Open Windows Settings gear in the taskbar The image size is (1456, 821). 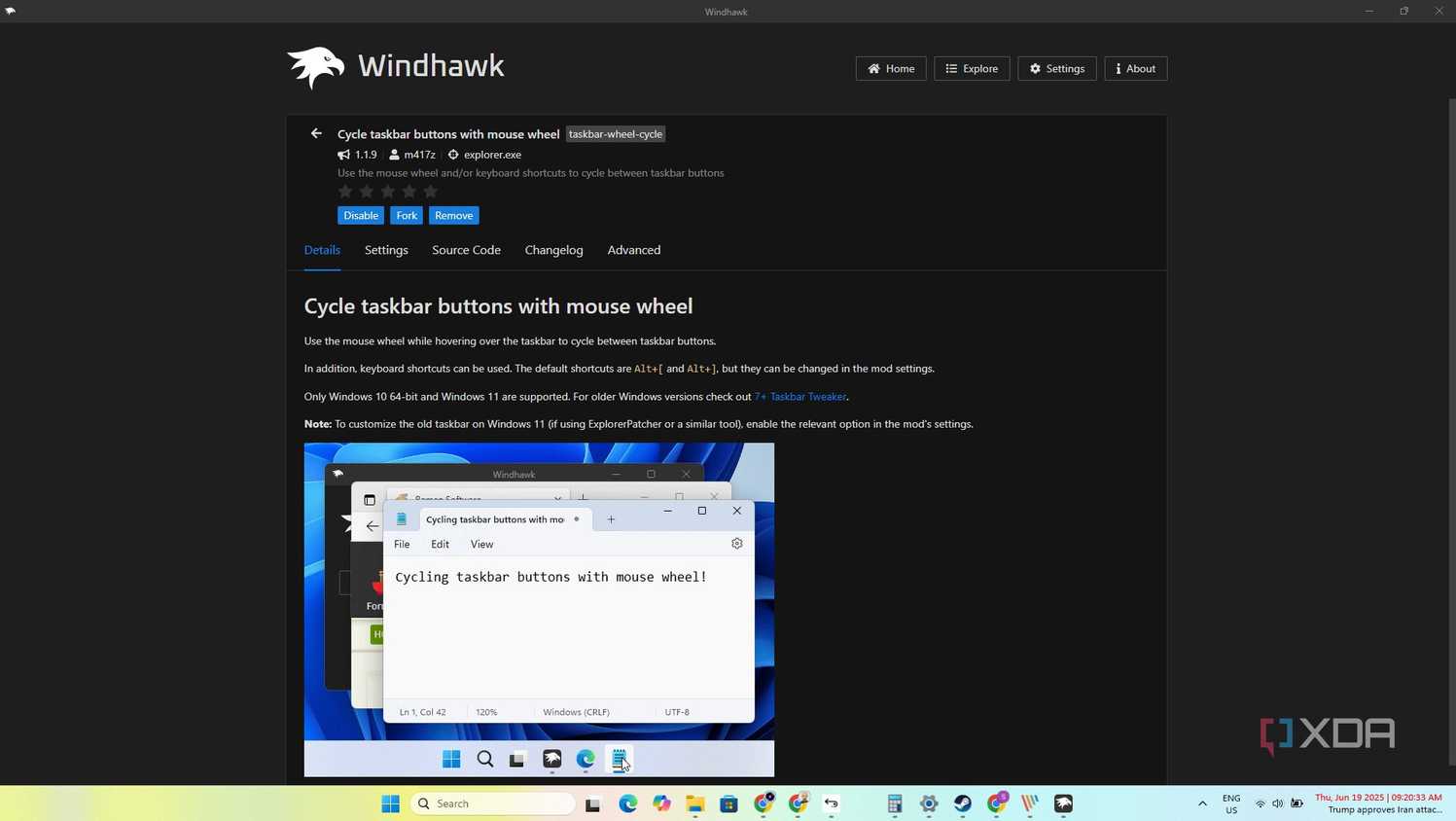coord(929,803)
